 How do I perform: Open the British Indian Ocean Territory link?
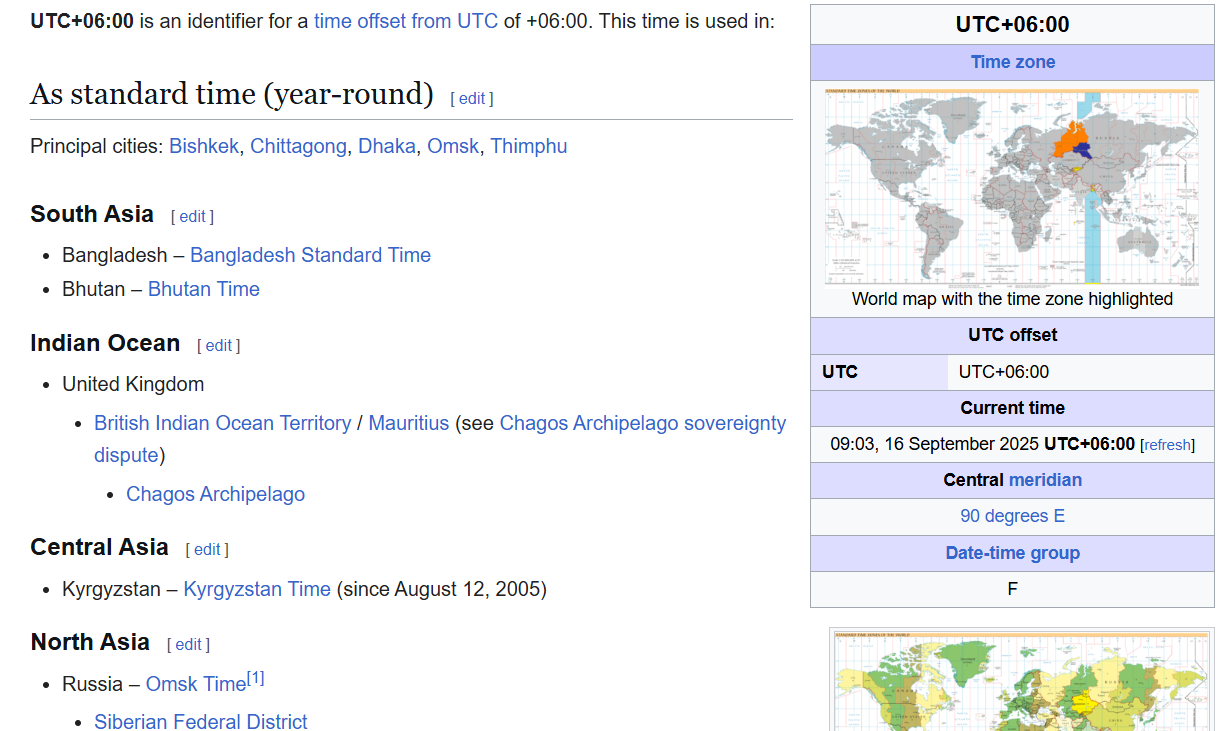click(222, 423)
